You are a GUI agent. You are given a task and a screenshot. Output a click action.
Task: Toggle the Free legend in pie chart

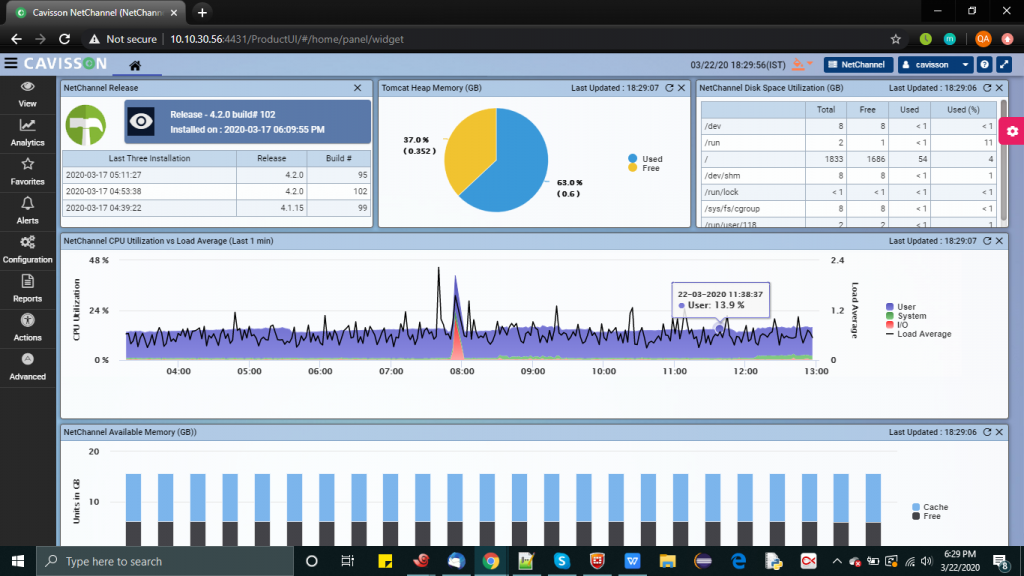(644, 168)
